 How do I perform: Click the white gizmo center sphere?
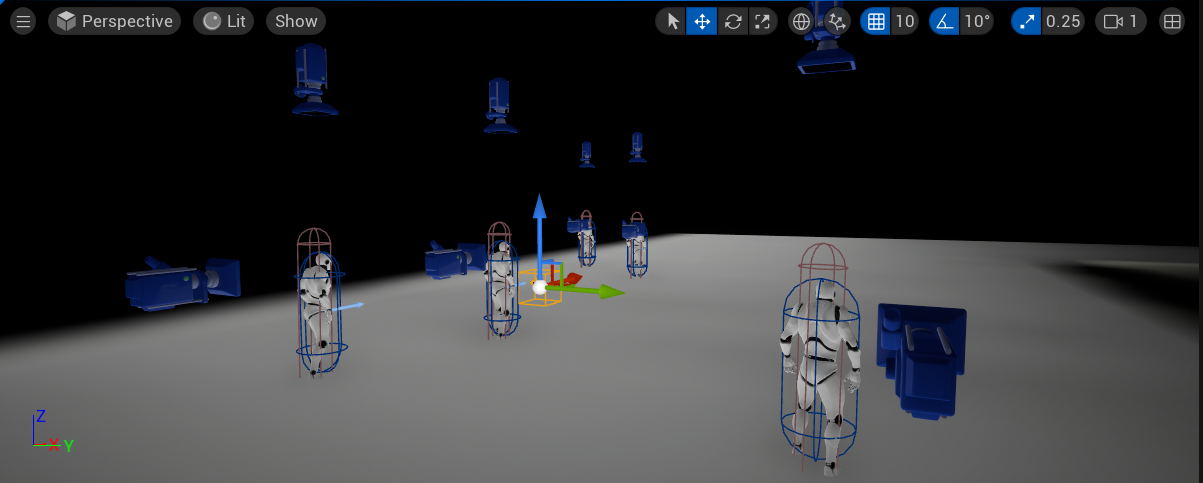click(540, 288)
